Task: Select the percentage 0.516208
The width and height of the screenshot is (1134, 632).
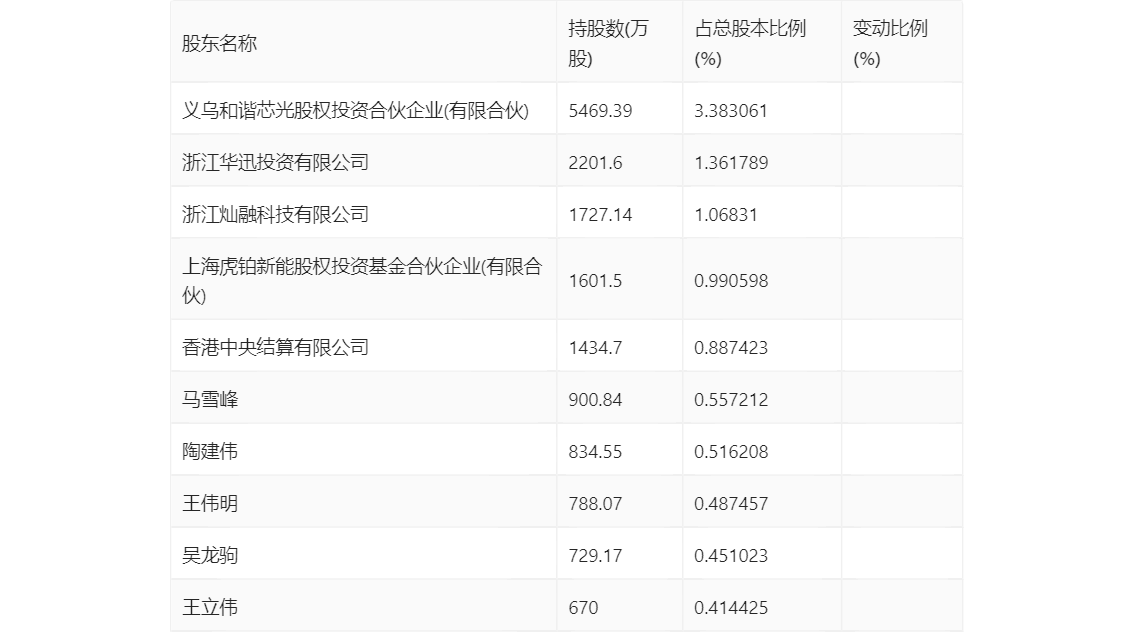Action: (x=731, y=452)
